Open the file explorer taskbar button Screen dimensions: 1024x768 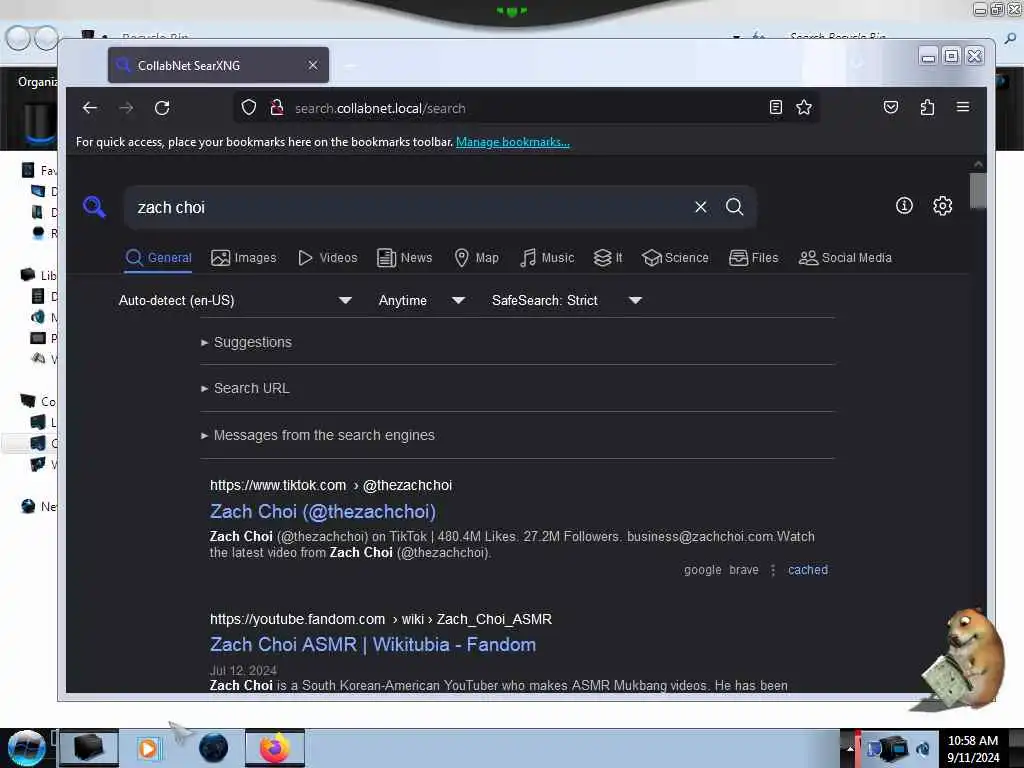(x=89, y=748)
